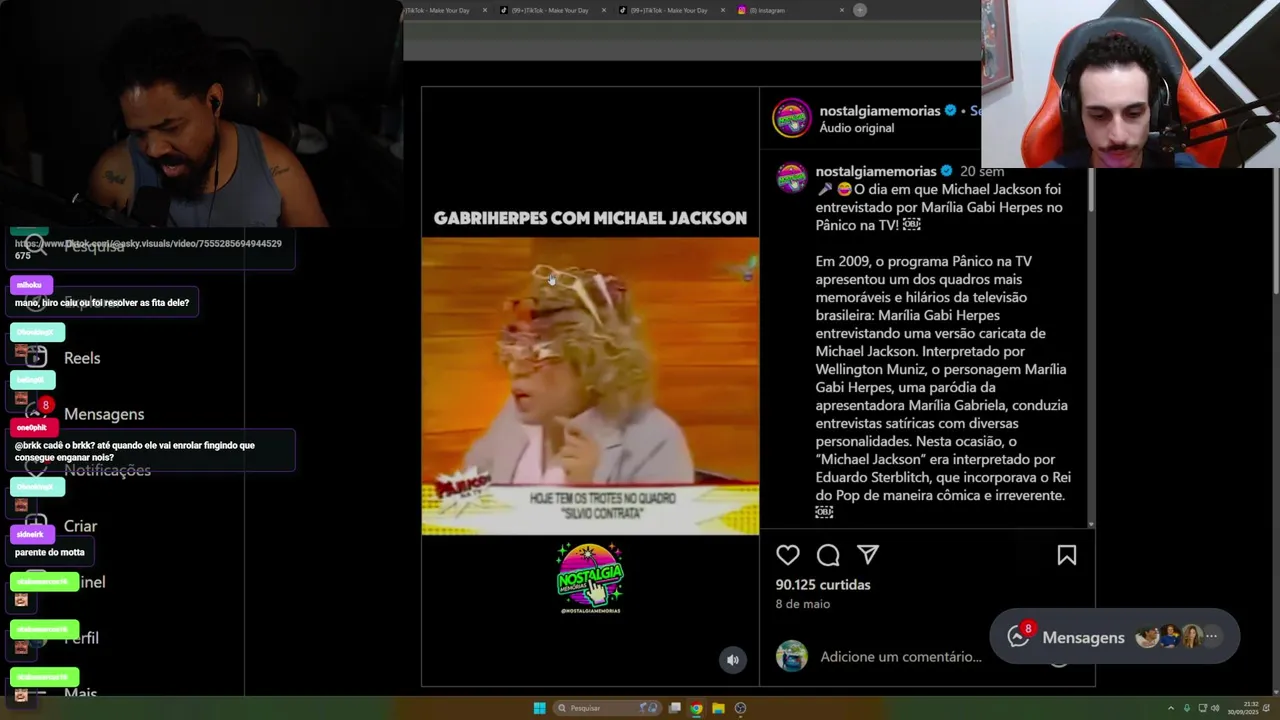The height and width of the screenshot is (720, 1280).
Task: View the 90.125 curtidas likes list
Action: pyautogui.click(x=823, y=584)
